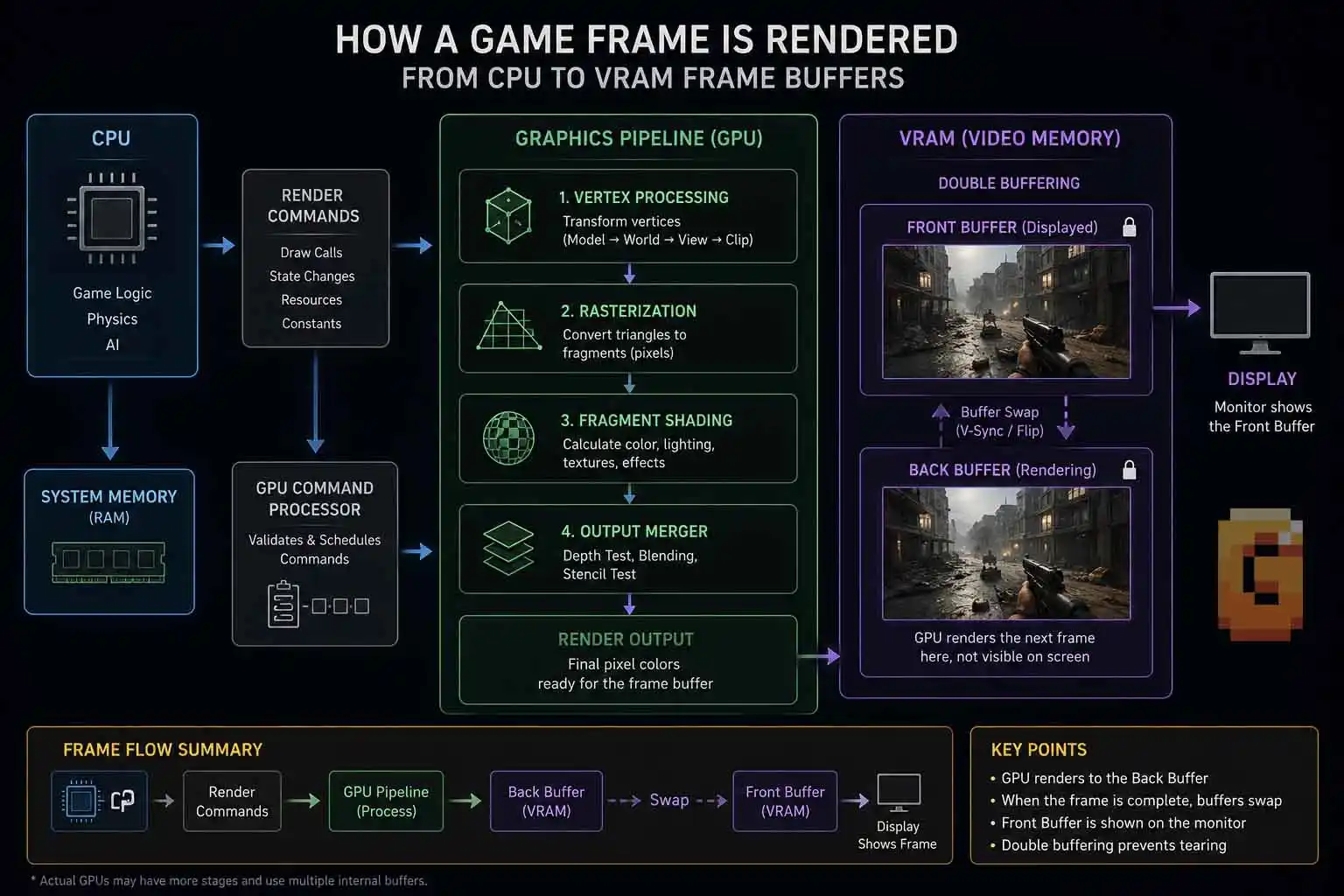Click the Final pixel colors description
Viewport: 1344px width, 896px height.
pos(625,674)
